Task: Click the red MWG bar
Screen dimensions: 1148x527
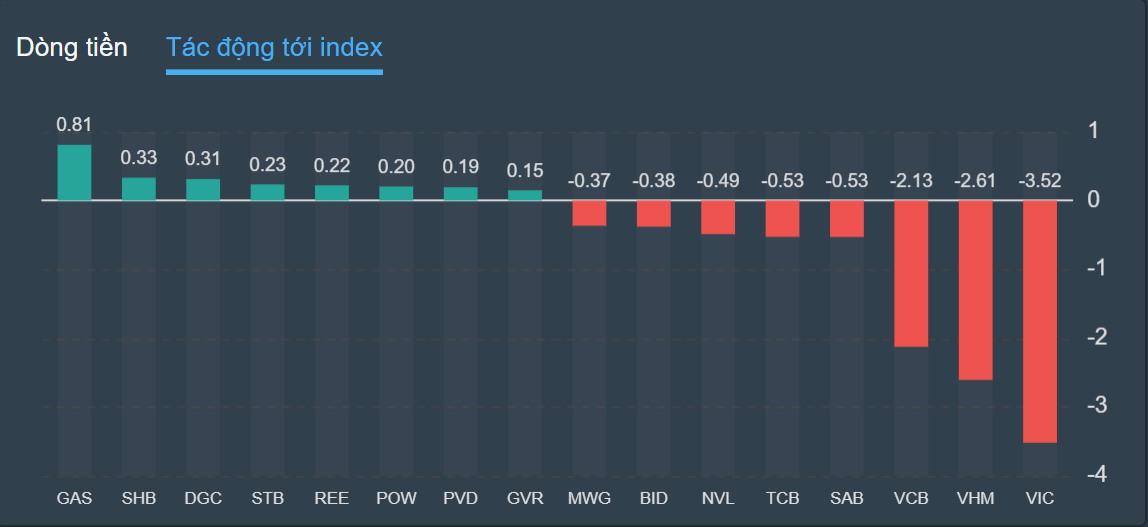Action: pyautogui.click(x=589, y=213)
